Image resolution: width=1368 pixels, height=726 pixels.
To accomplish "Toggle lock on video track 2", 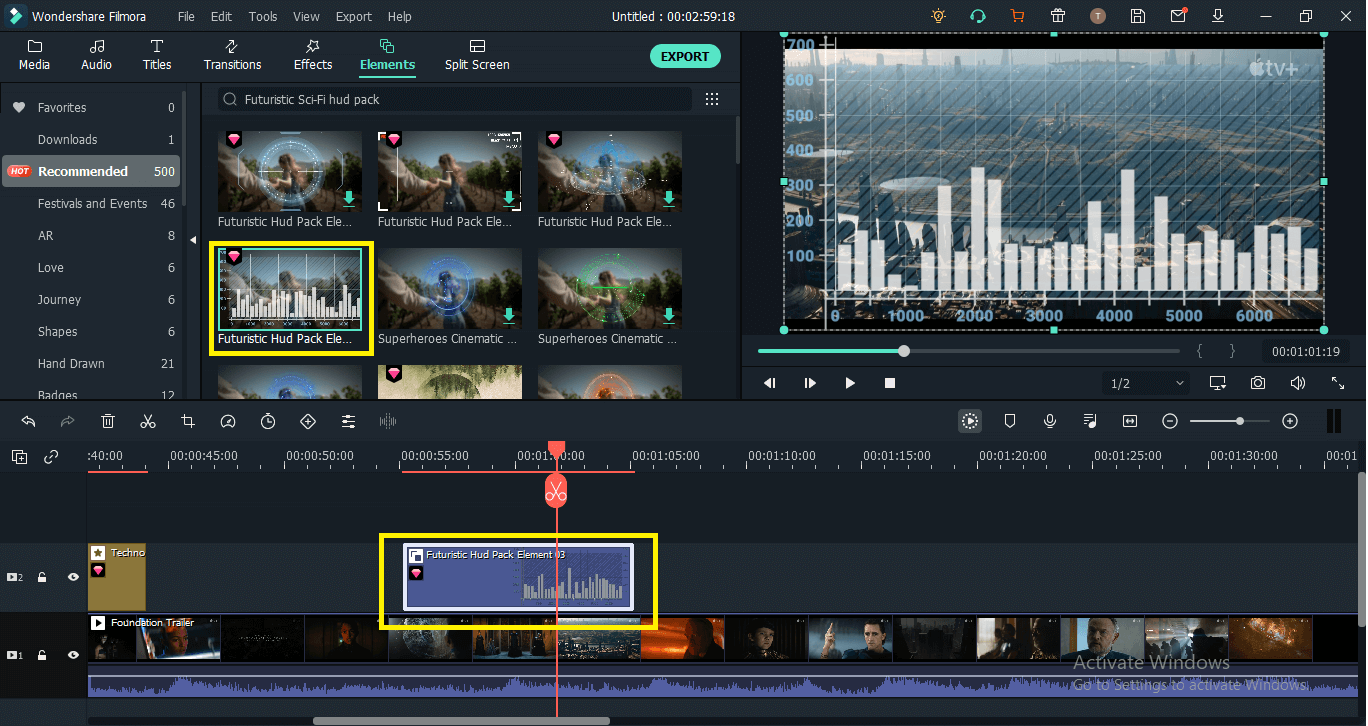I will click(42, 577).
